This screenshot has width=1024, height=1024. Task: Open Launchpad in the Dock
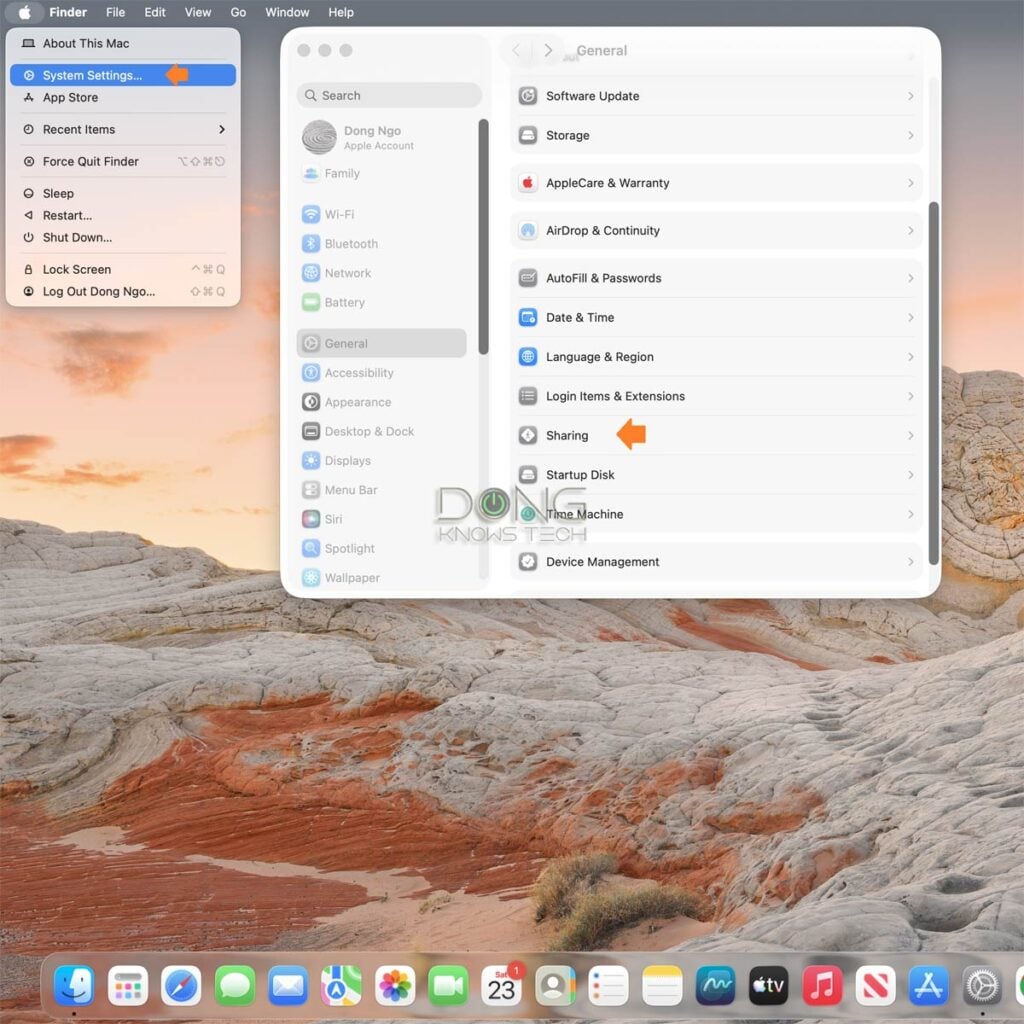pos(127,985)
